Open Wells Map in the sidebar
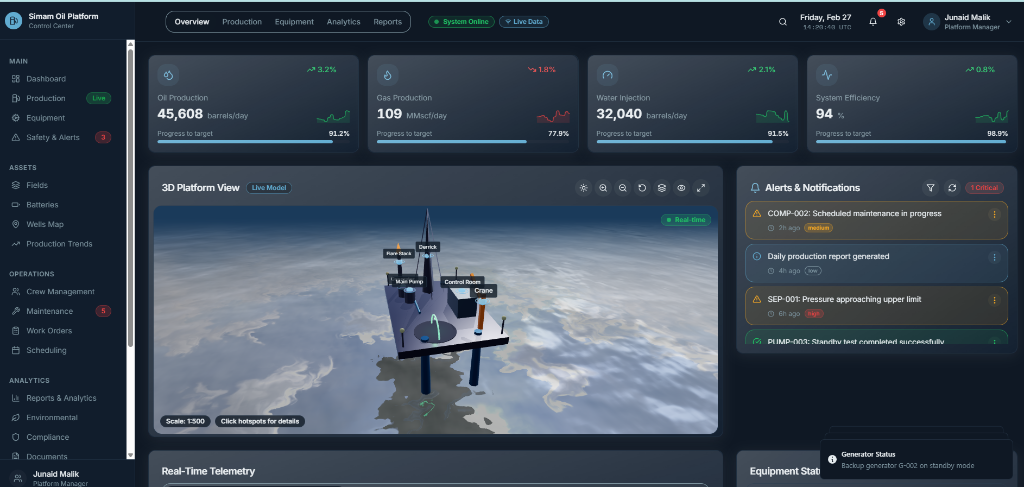1024x487 pixels. (x=45, y=224)
